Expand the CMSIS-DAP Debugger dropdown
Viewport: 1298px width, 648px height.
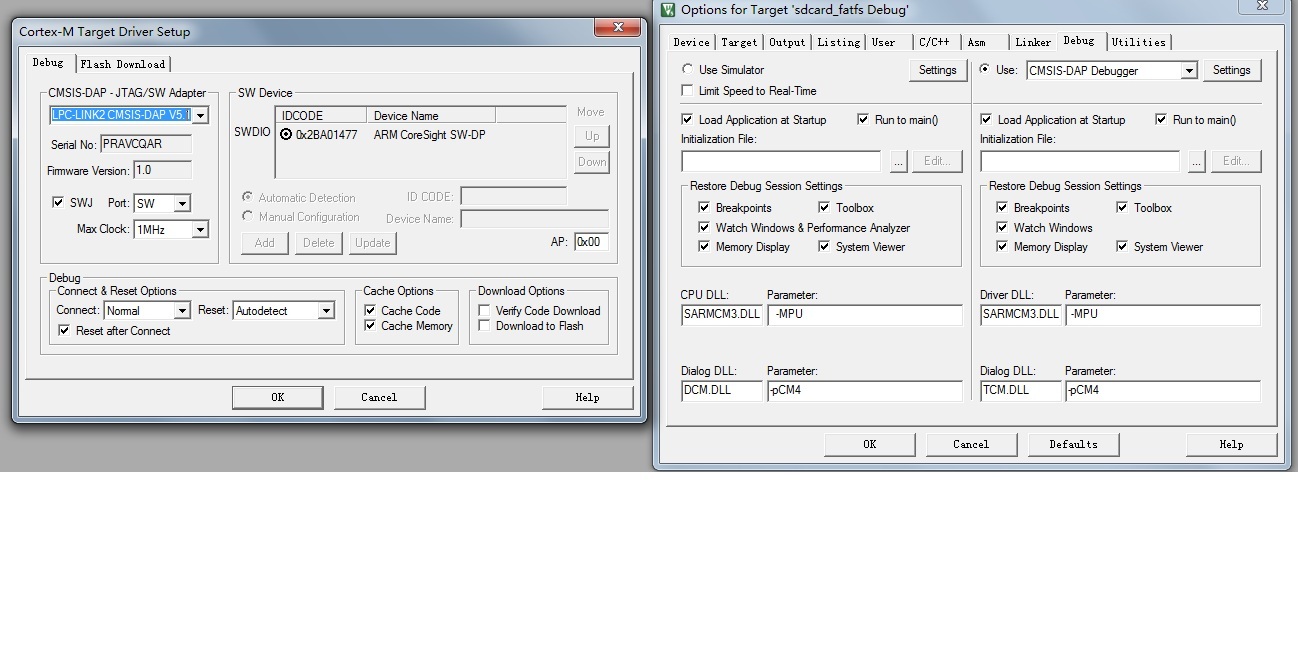pos(1189,70)
